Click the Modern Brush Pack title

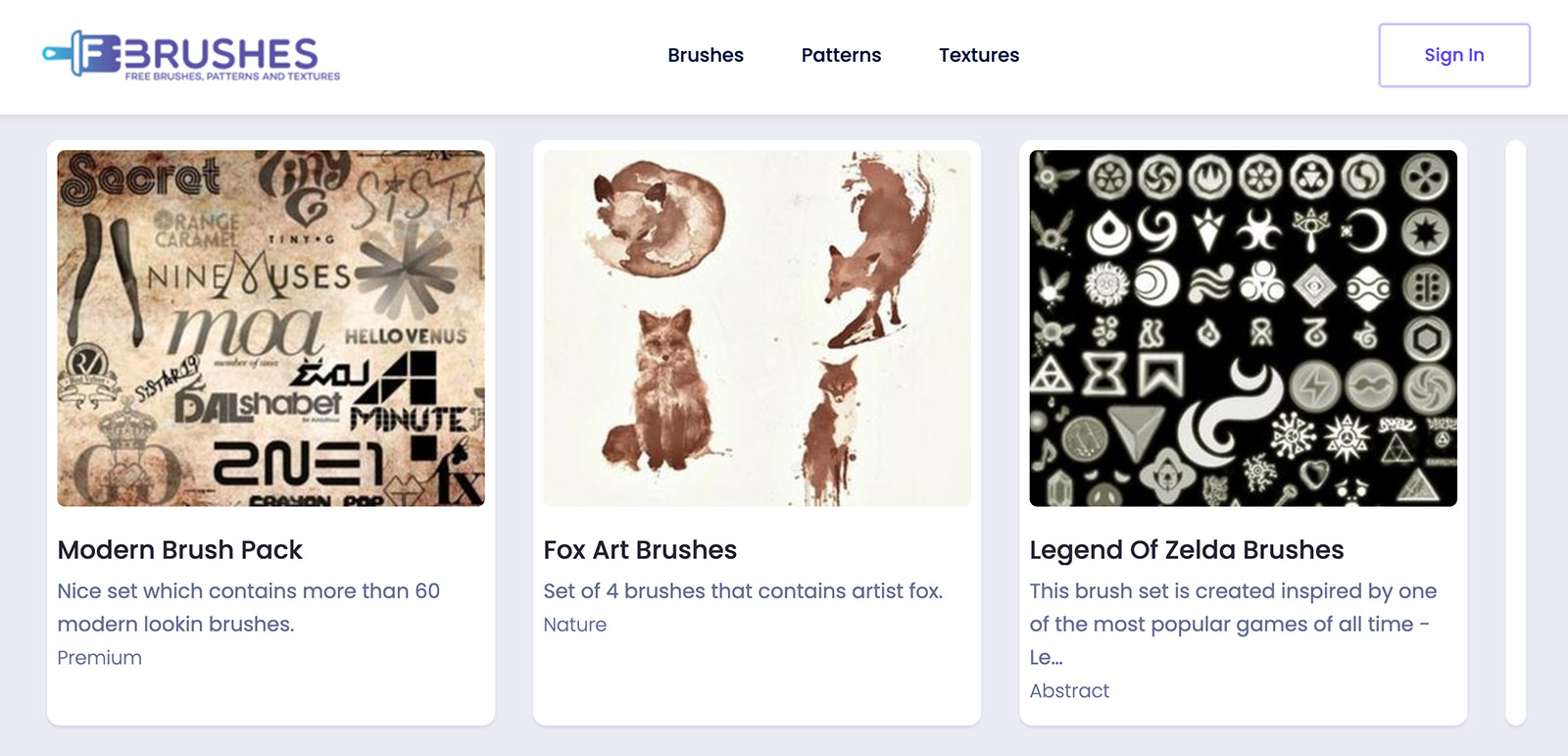point(179,550)
